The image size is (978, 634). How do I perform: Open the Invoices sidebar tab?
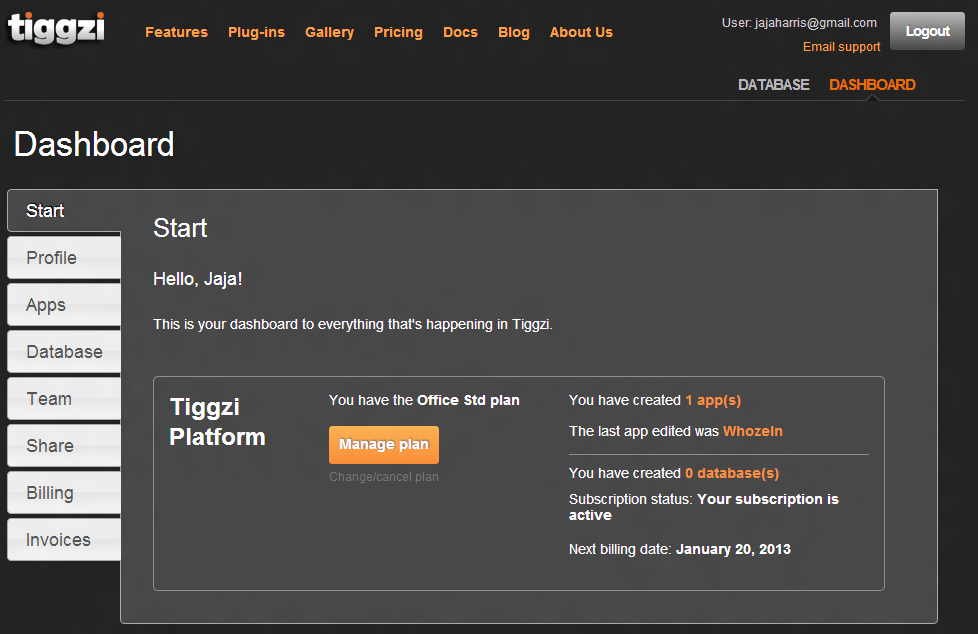58,540
